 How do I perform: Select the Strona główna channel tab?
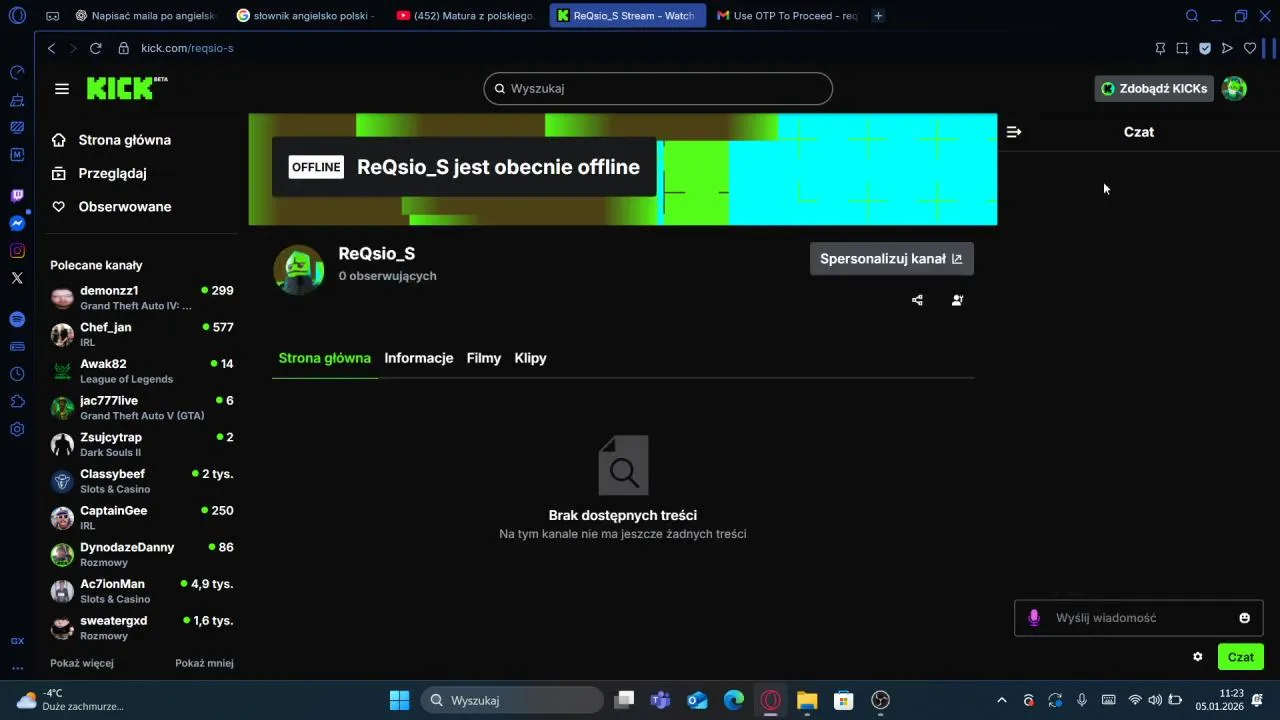tap(325, 358)
